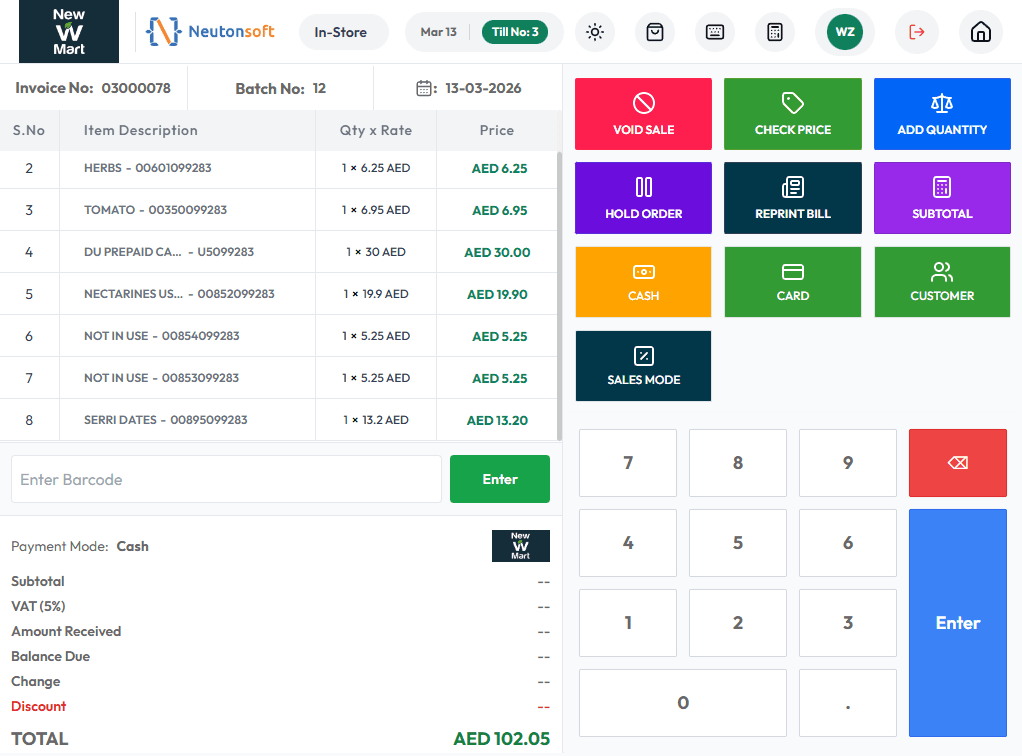
Task: Click the red logout arrow icon
Action: coord(916,32)
